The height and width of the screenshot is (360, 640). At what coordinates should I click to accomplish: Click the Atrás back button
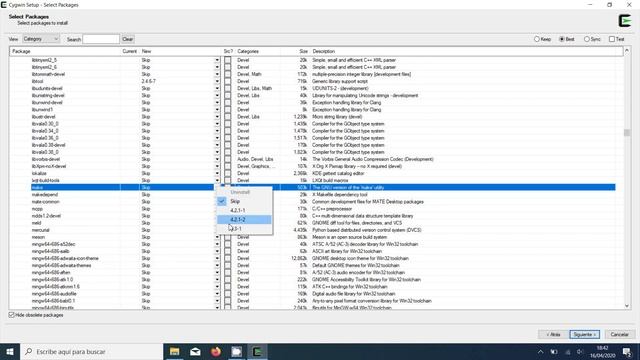[x=553, y=334]
